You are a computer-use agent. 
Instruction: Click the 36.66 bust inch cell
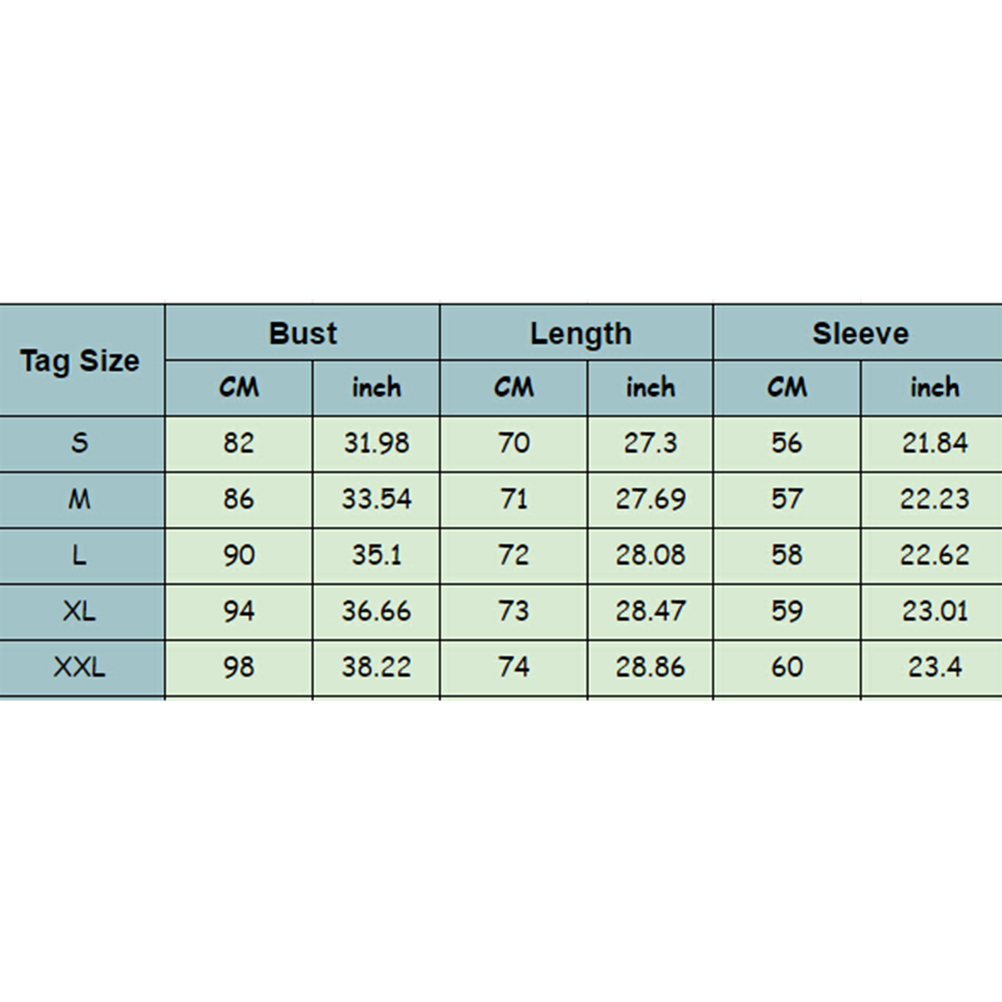click(376, 611)
